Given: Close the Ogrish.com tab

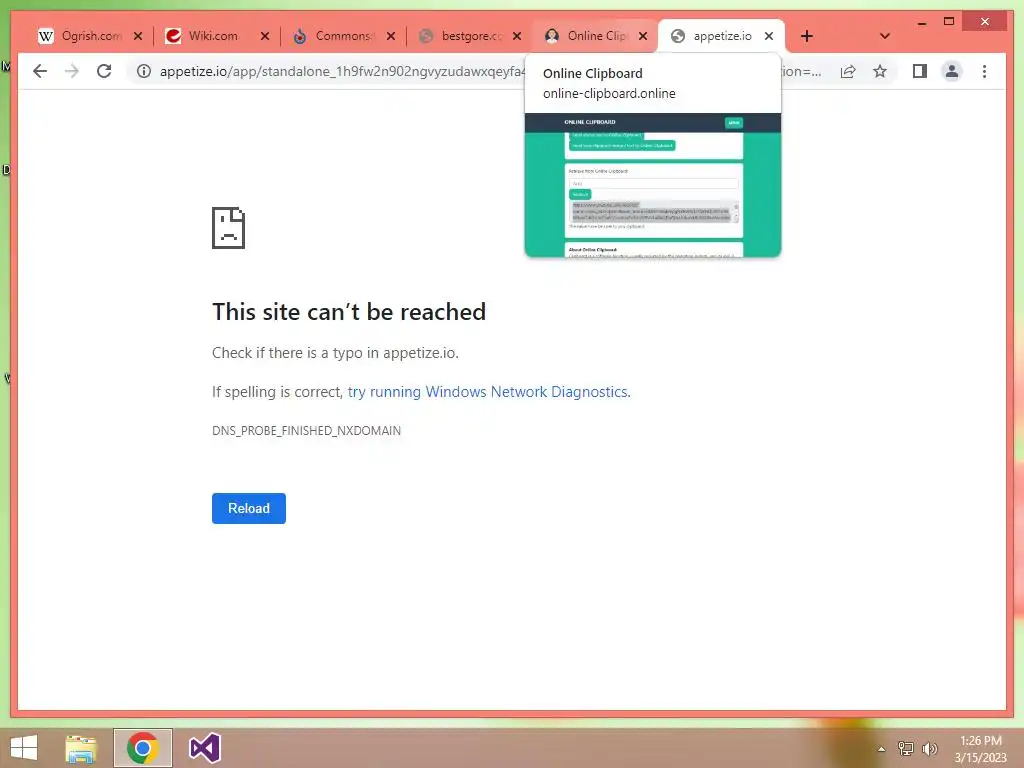Looking at the screenshot, I should click(x=138, y=36).
